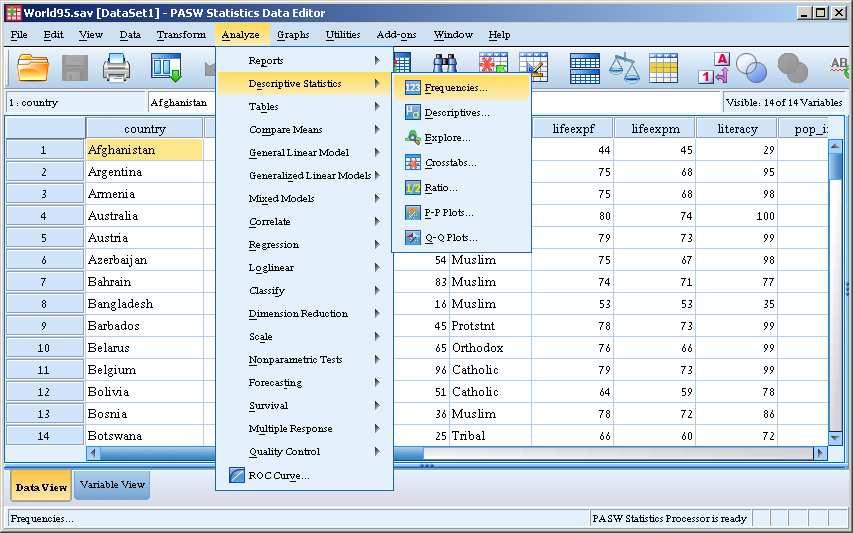Expand the Reports submenu
The height and width of the screenshot is (533, 853).
305,60
